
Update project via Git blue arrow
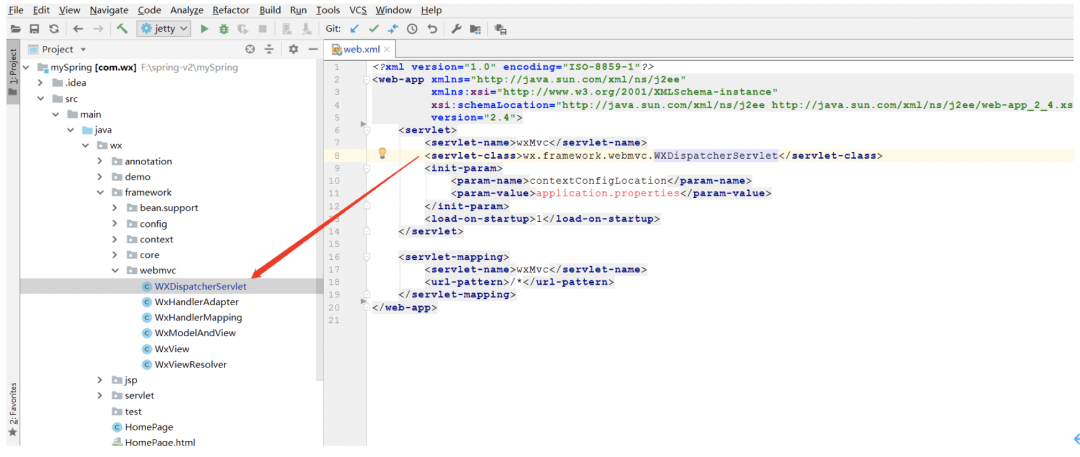click(354, 29)
